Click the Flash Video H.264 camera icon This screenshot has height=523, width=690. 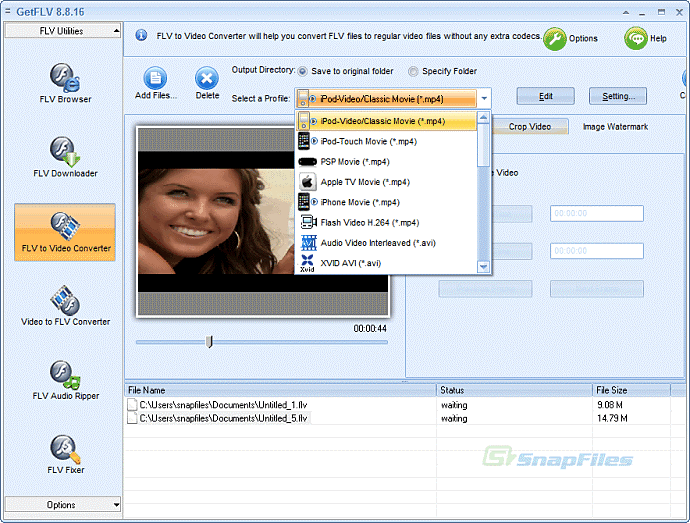coord(308,222)
